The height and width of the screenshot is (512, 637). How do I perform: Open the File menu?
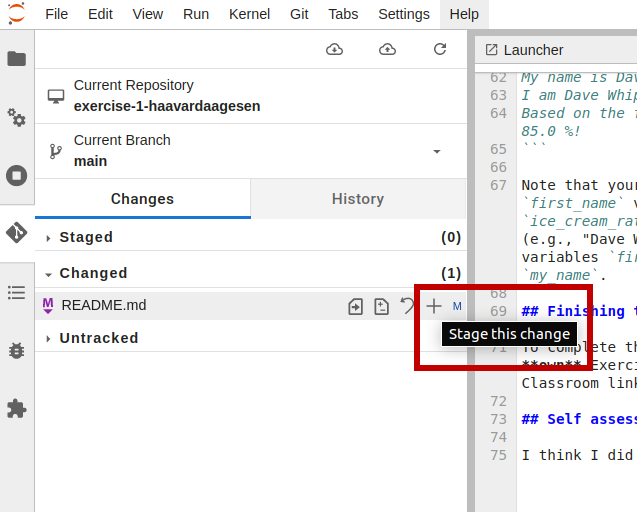pyautogui.click(x=56, y=14)
